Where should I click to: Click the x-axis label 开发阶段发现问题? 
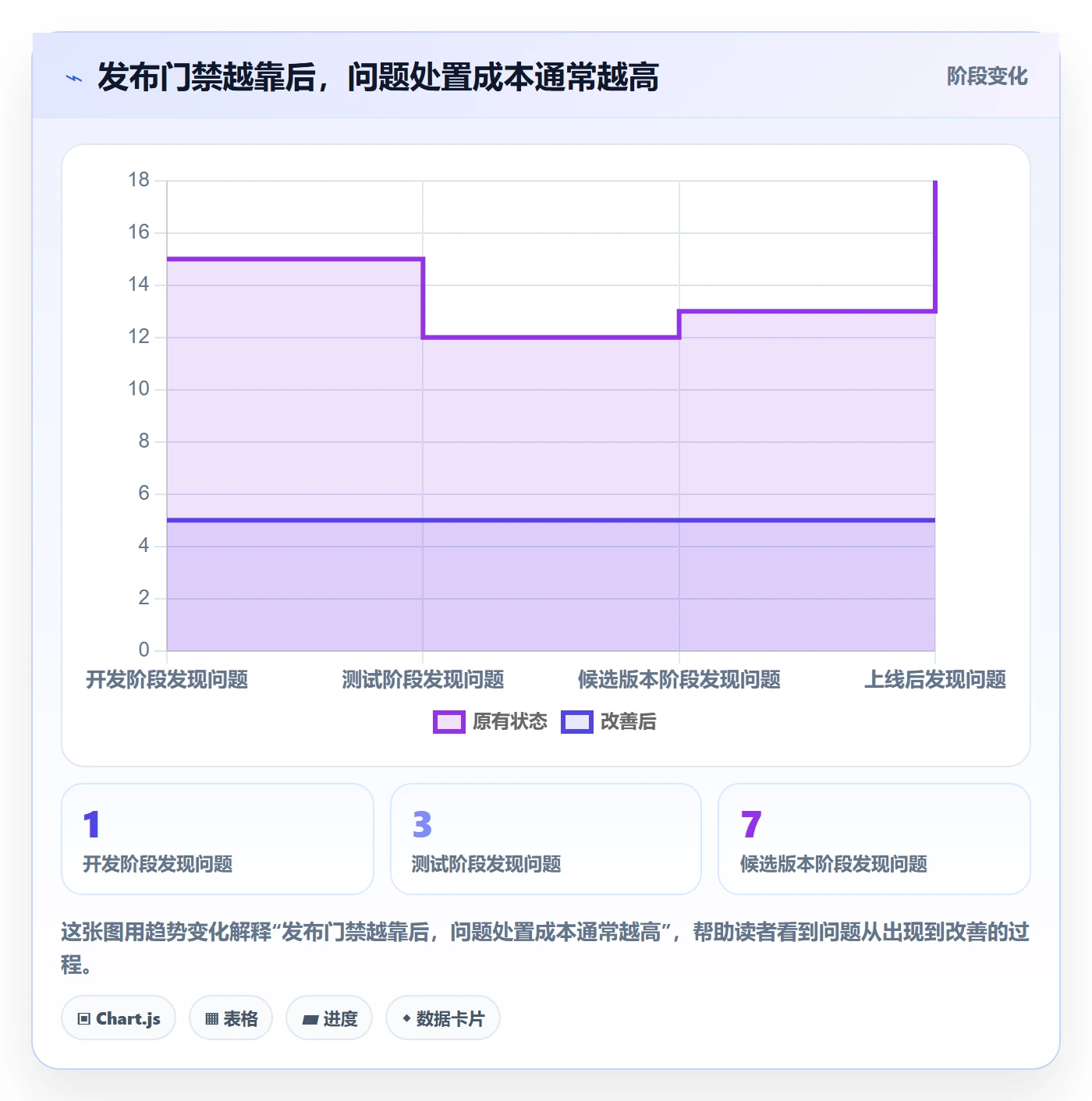click(167, 680)
